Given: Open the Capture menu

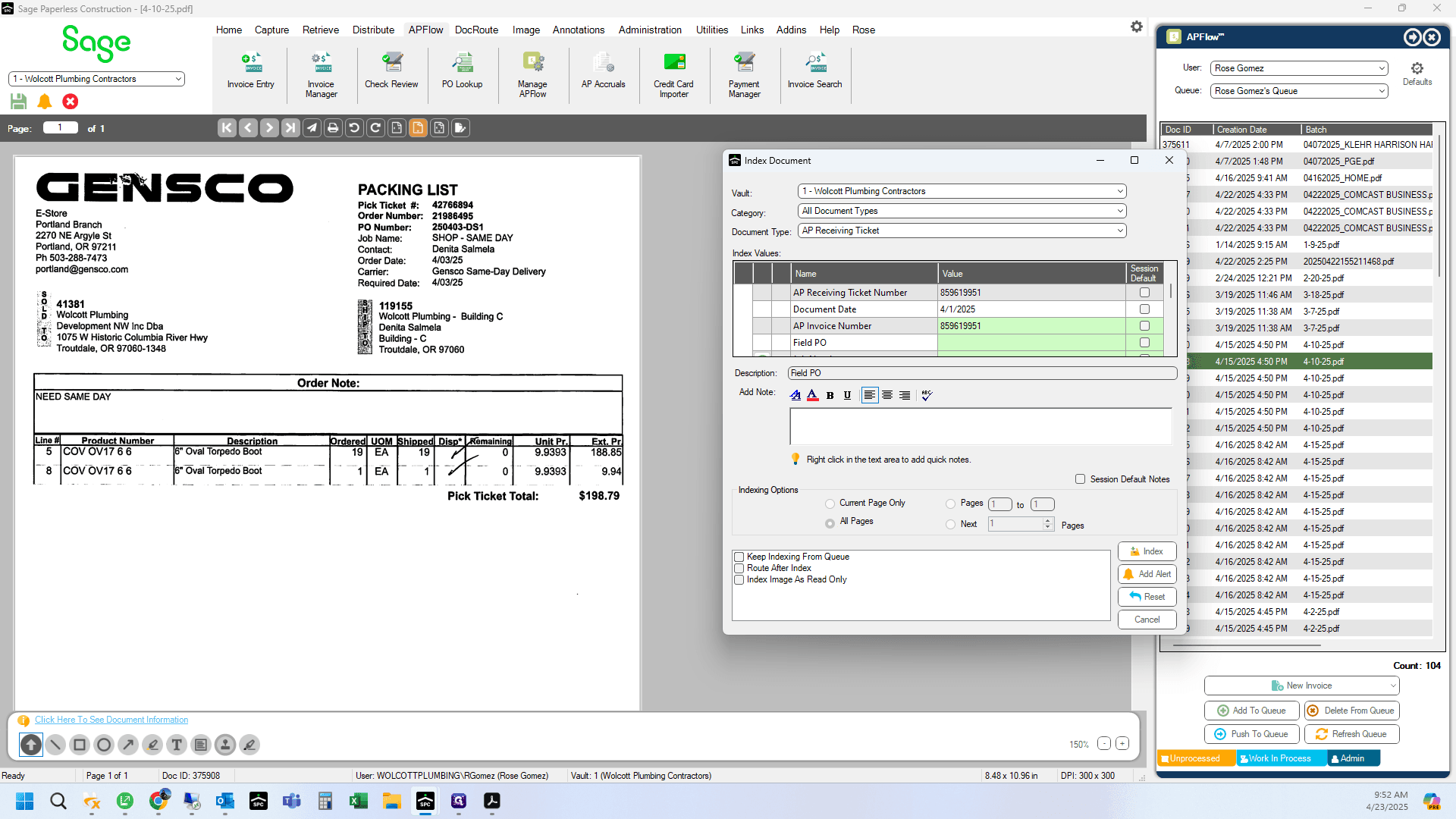Looking at the screenshot, I should pyautogui.click(x=271, y=30).
